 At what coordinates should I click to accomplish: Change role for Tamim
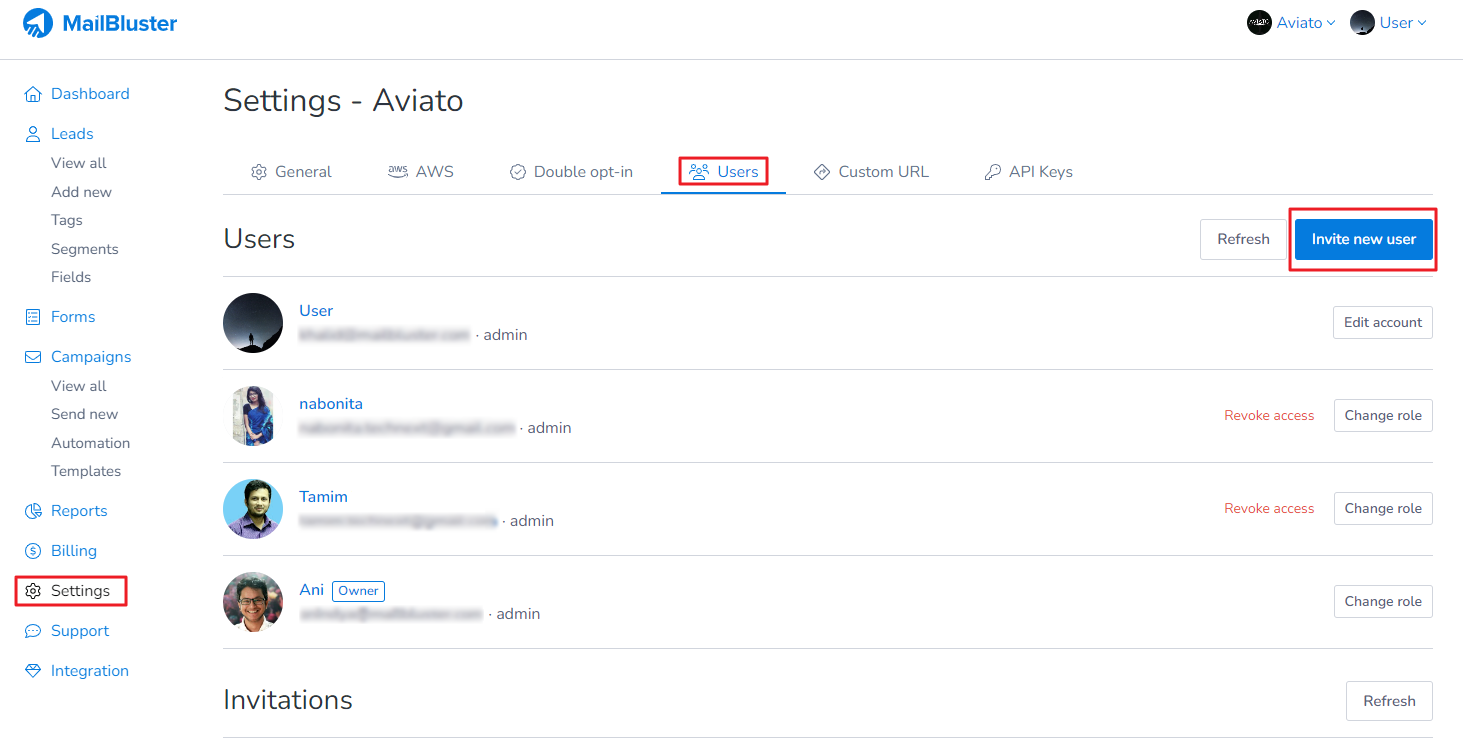tap(1382, 509)
